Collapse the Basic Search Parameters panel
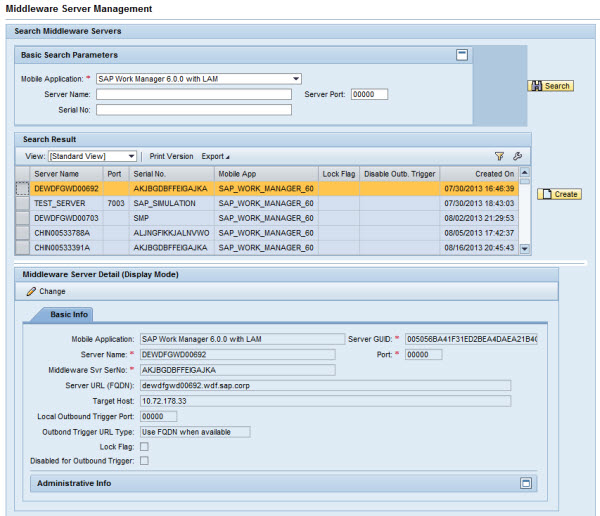Viewport: 600px width, 516px height. (x=462, y=55)
